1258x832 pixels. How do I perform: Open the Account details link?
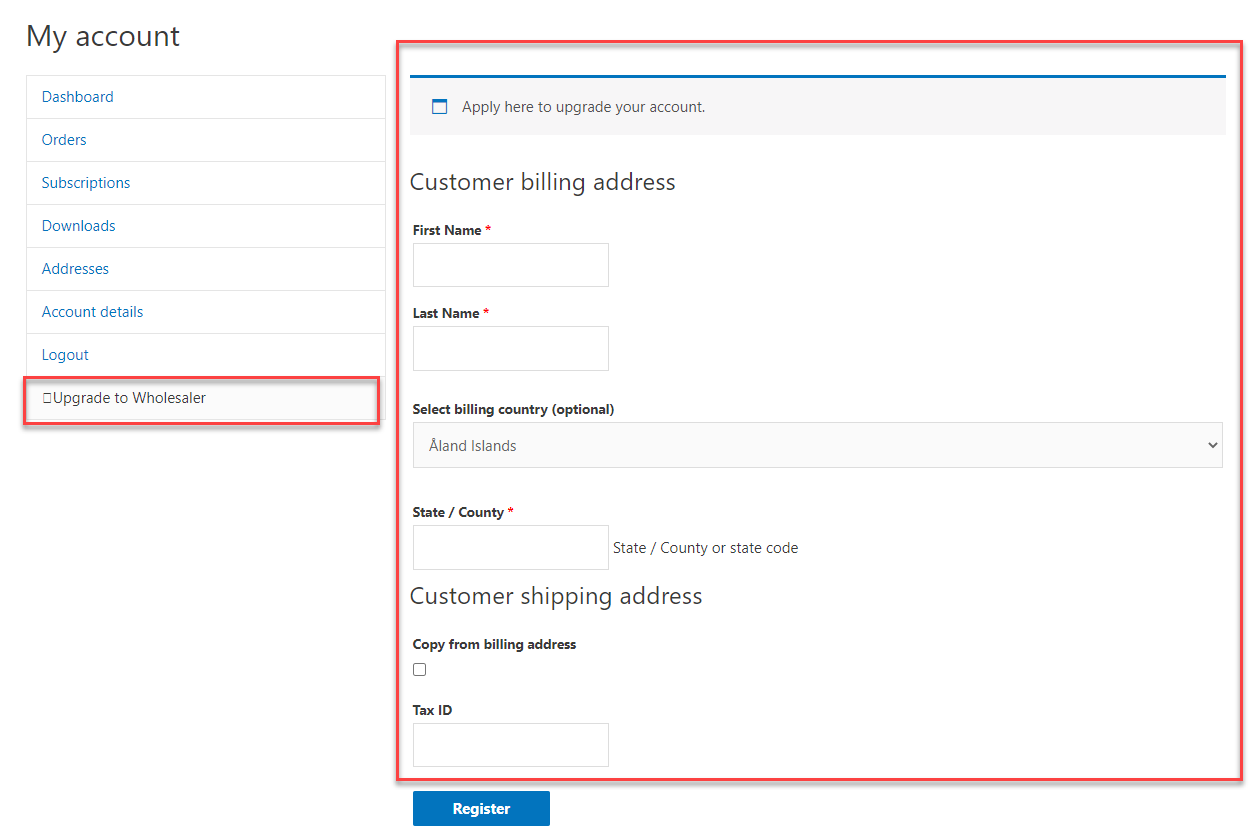[92, 312]
